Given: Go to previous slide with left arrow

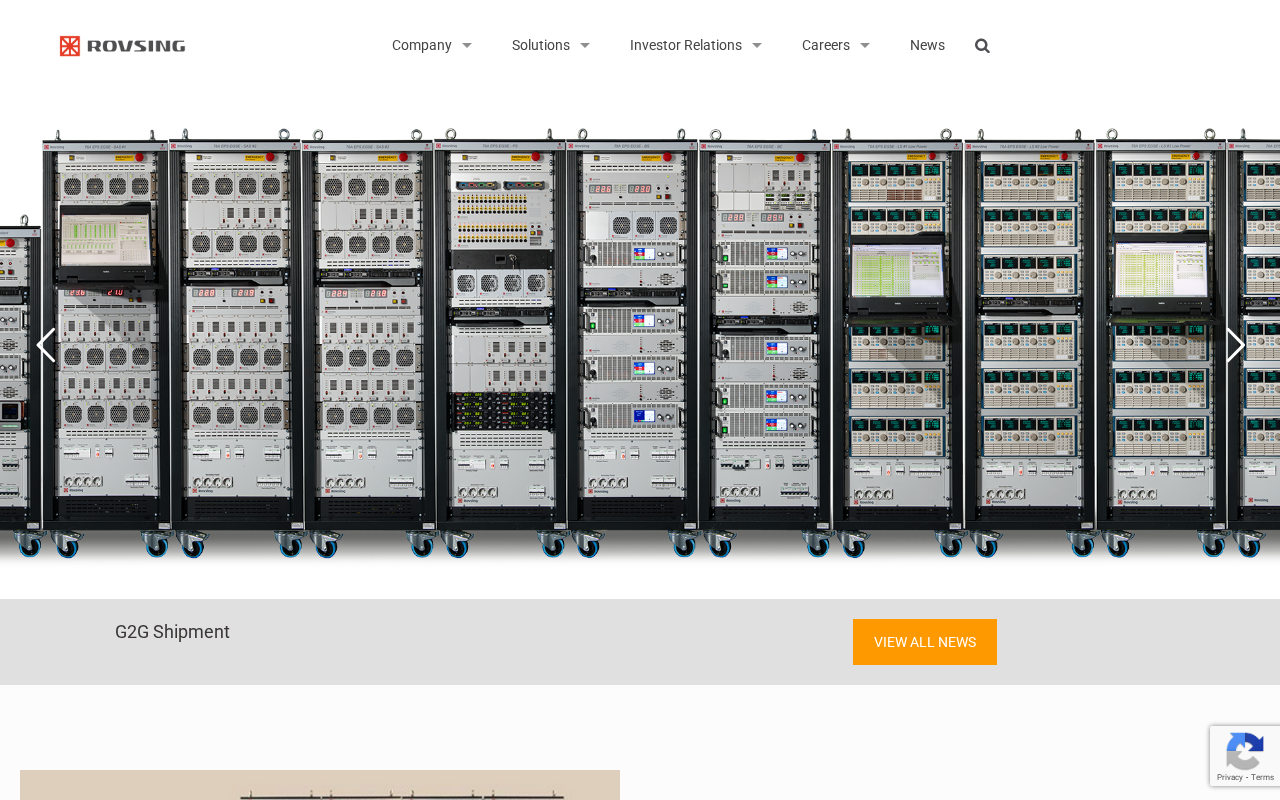Looking at the screenshot, I should coord(45,345).
